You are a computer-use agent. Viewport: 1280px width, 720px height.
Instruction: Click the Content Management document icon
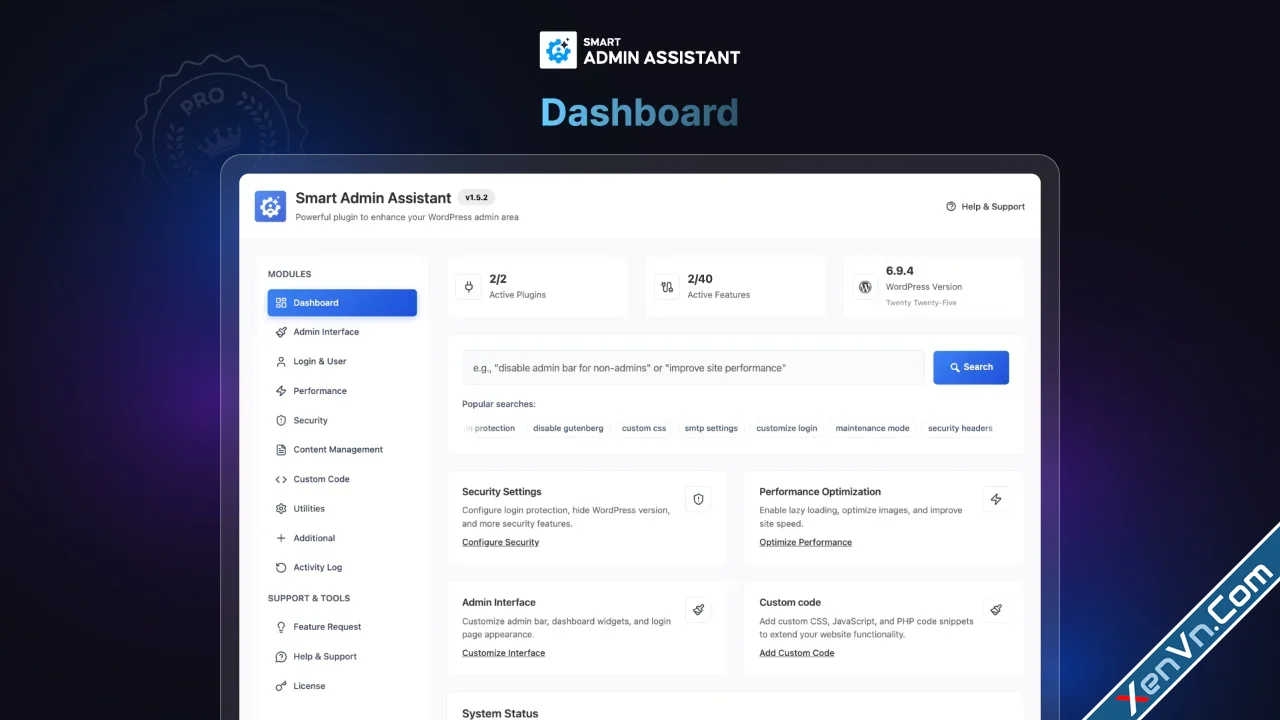tap(281, 450)
